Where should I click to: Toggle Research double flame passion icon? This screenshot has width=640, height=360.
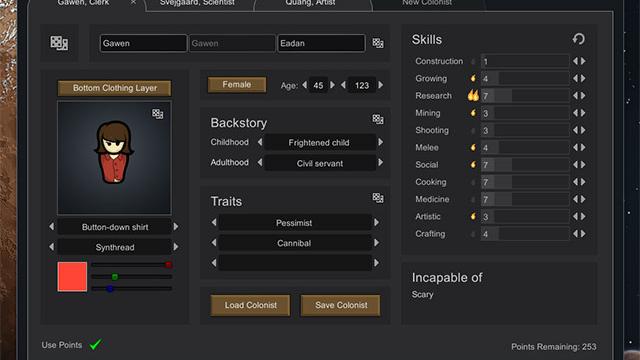pyautogui.click(x=473, y=96)
